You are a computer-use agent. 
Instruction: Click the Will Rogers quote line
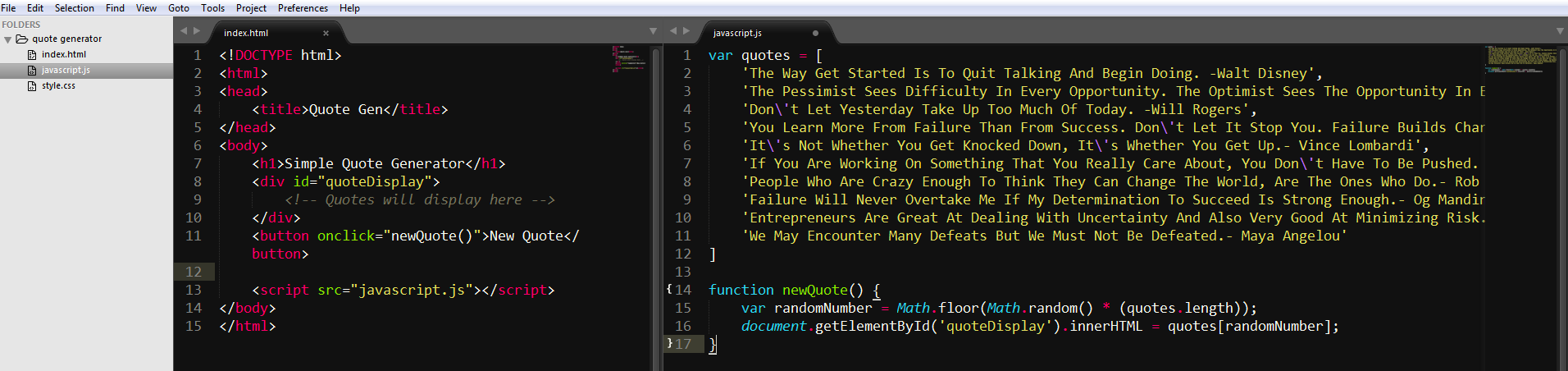999,109
